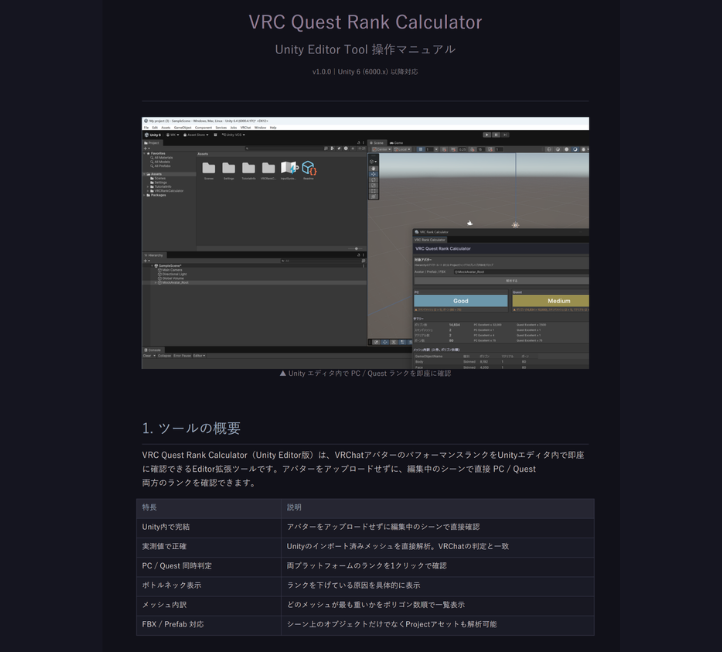This screenshot has height=652, width=722.
Task: Select the Transform tool in Scene toolbar
Action: (x=373, y=196)
